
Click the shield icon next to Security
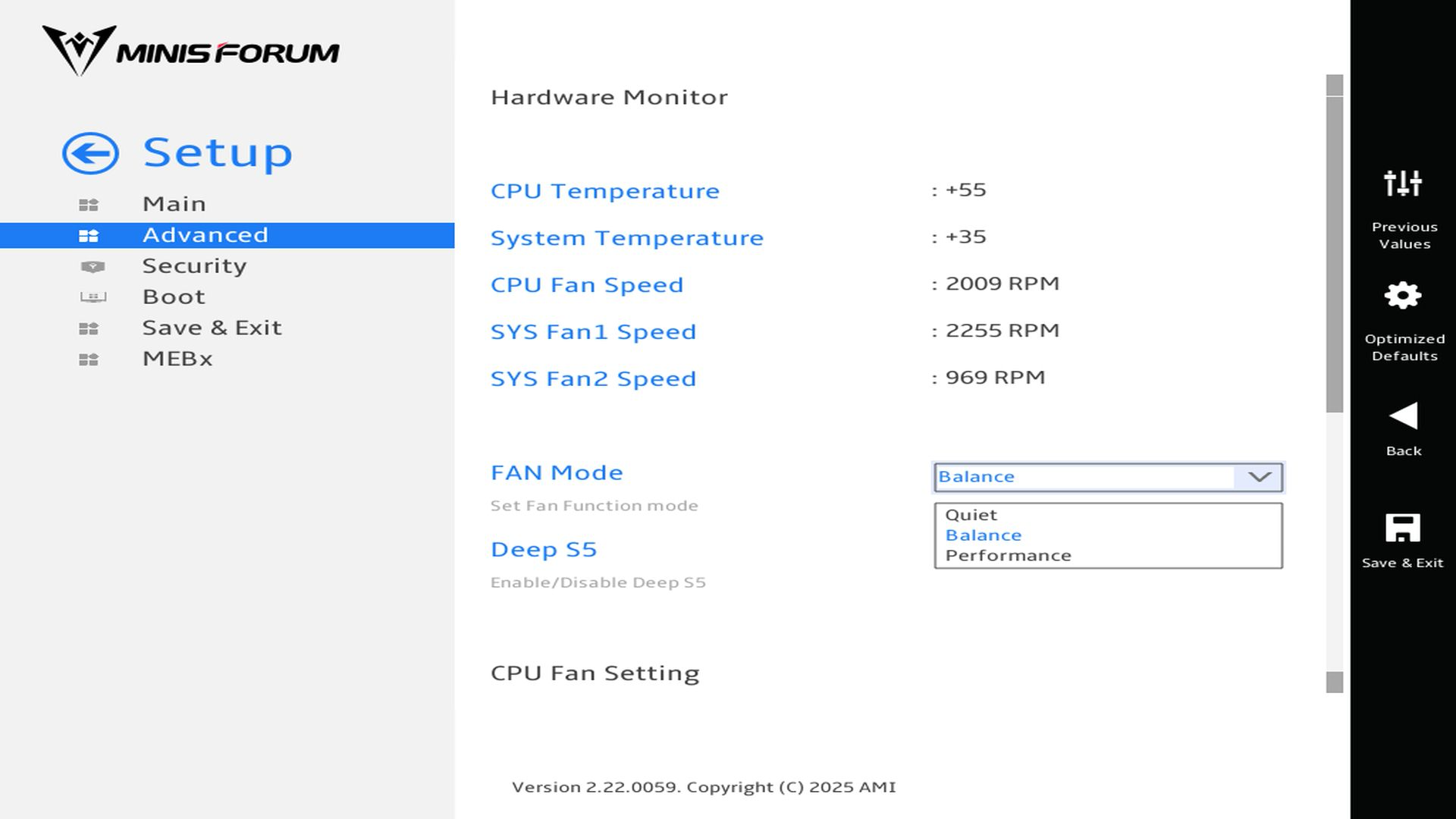93,267
